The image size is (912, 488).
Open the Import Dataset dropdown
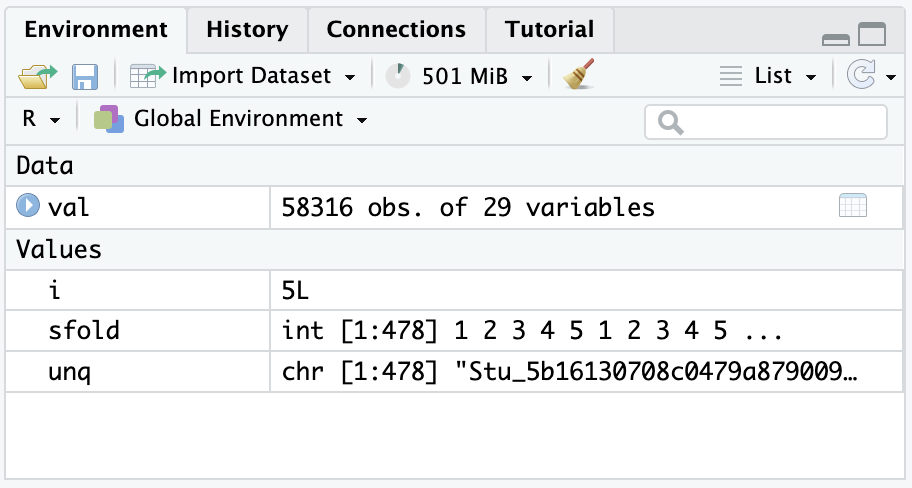(x=243, y=76)
